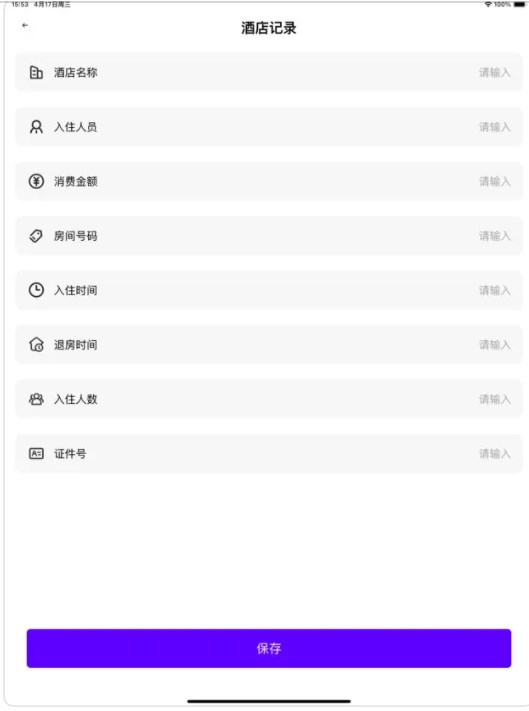Tap the back arrow icon
529x711 pixels.
coord(25,25)
